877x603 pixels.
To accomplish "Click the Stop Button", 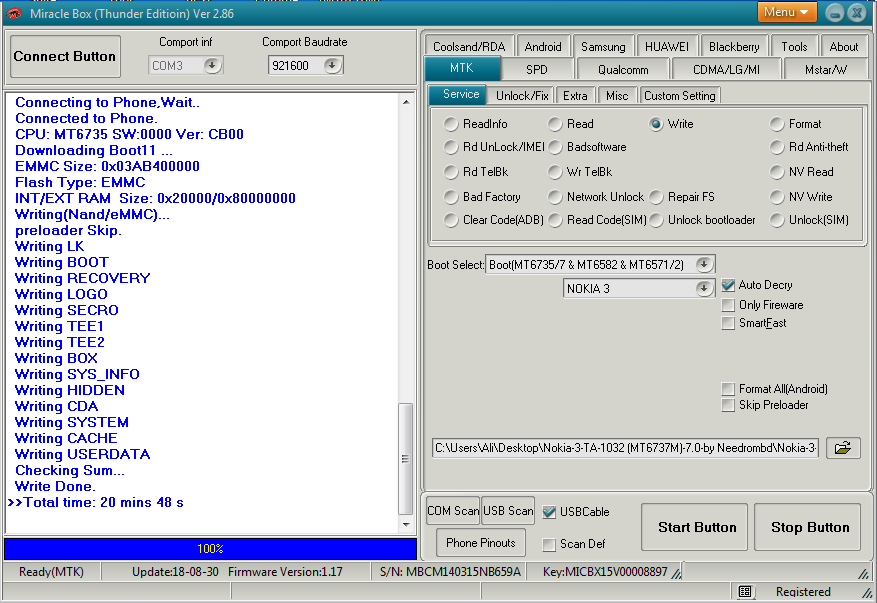I will (x=808, y=527).
